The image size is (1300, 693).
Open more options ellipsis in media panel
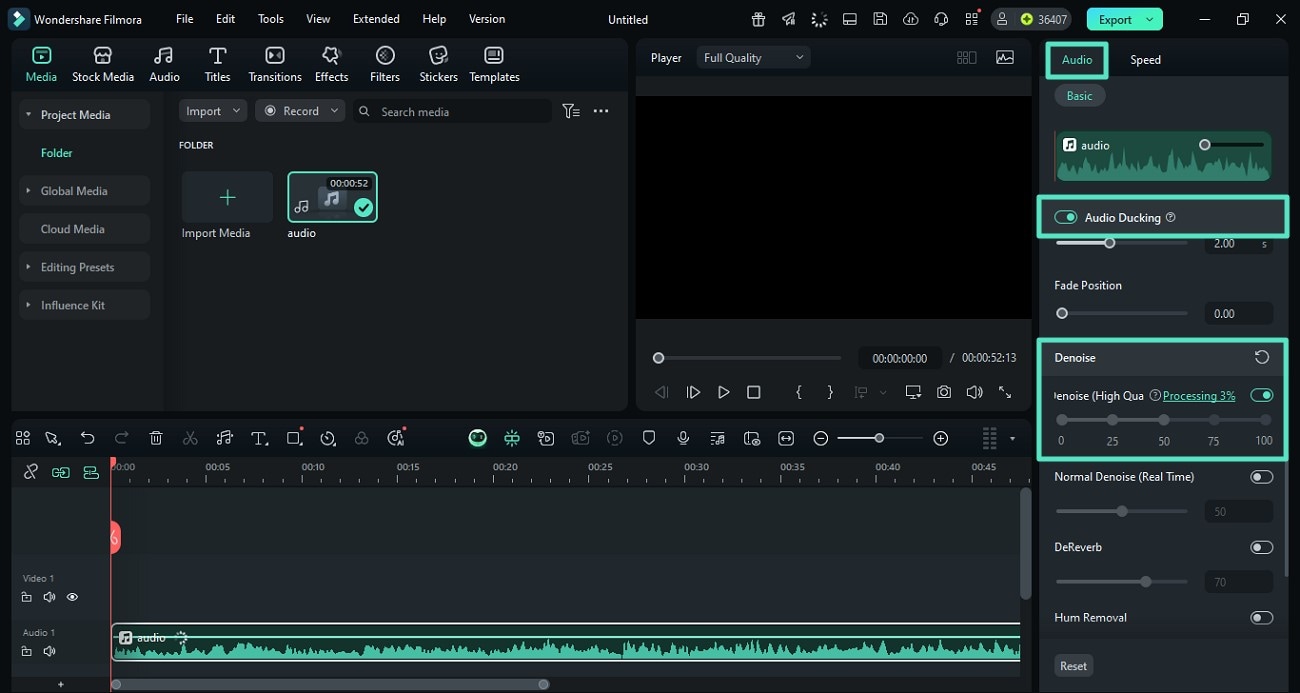[601, 111]
